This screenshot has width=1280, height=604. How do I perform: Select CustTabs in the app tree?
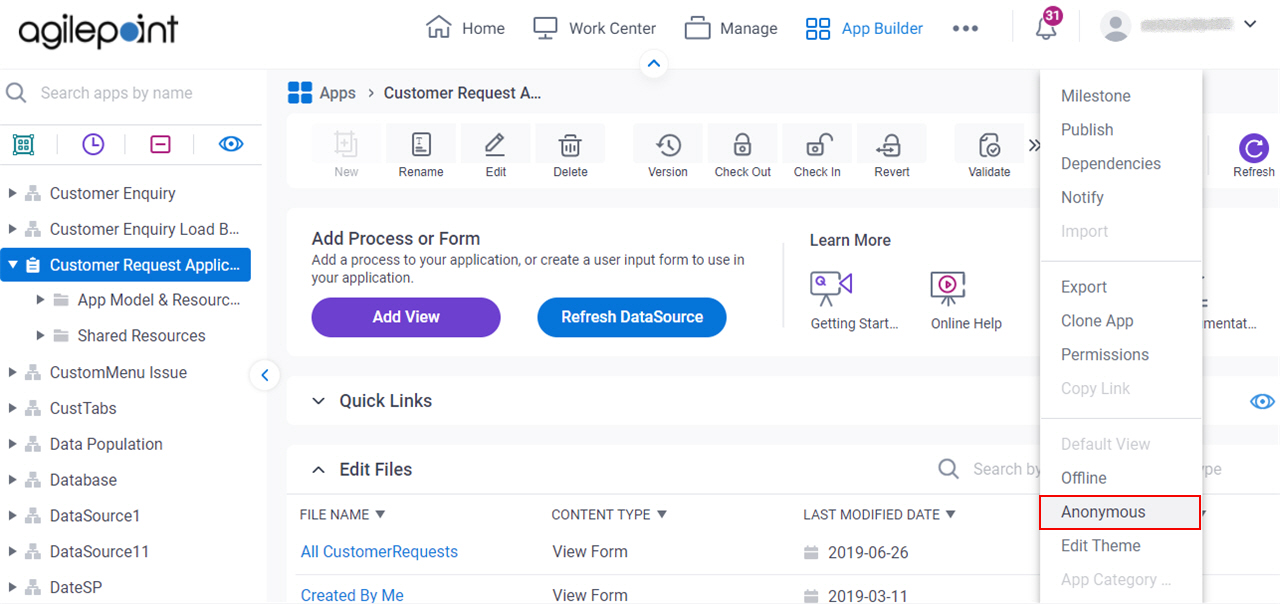83,408
